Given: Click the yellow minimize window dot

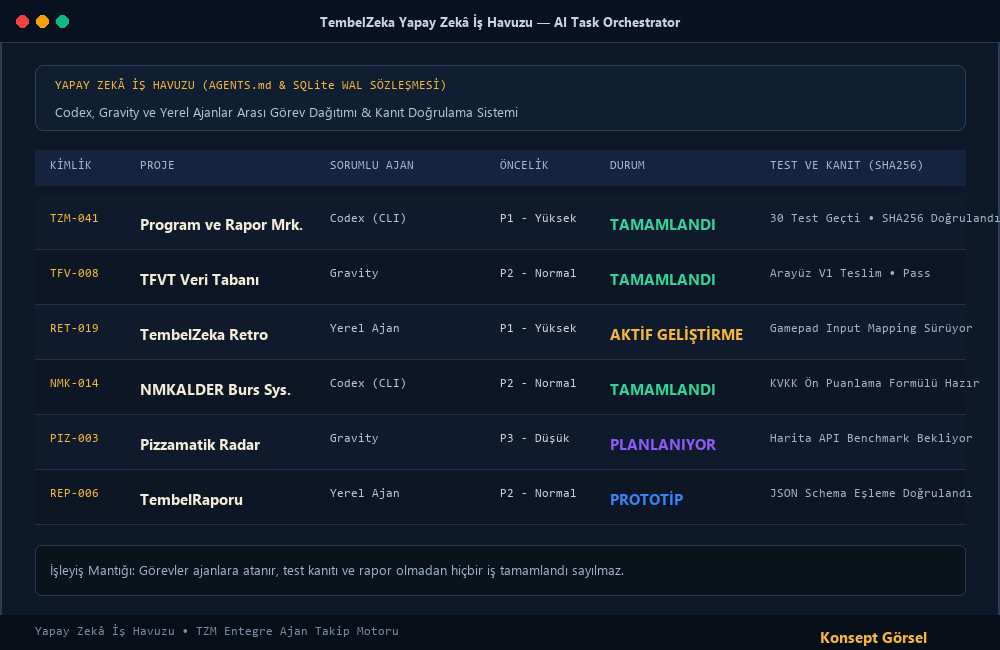Looking at the screenshot, I should [x=42, y=22].
